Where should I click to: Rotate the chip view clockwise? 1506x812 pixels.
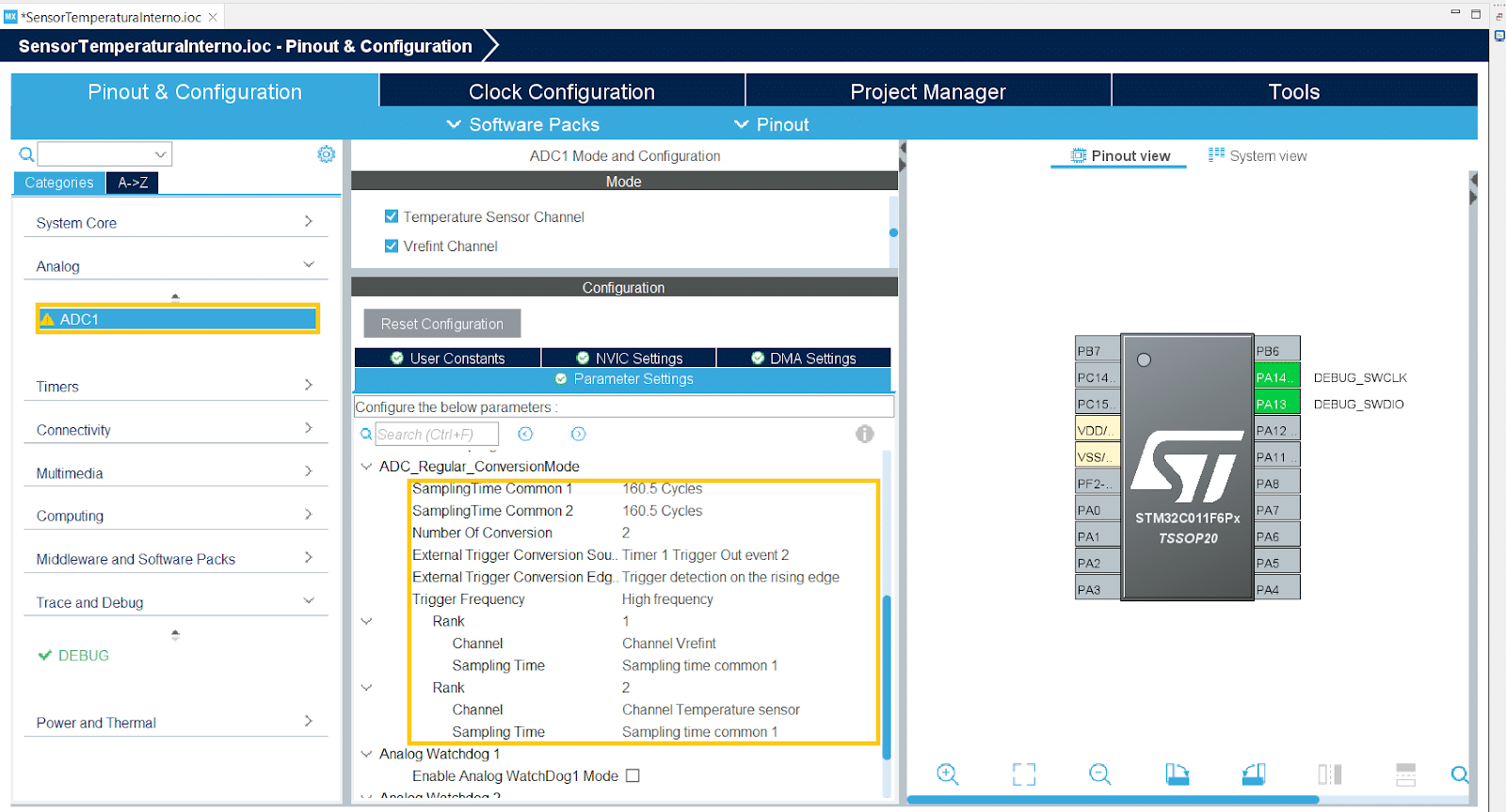click(x=1177, y=773)
